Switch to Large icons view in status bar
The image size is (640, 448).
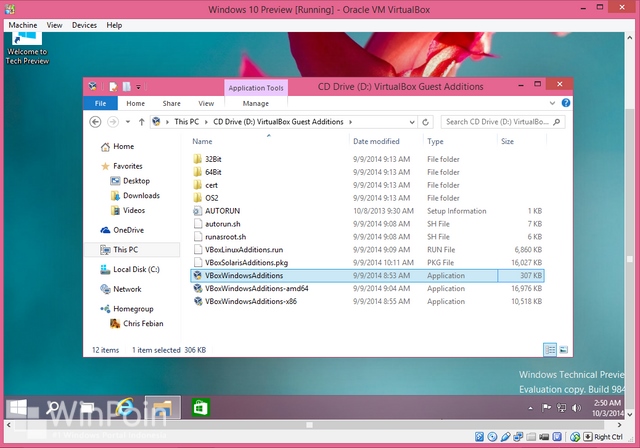(564, 350)
